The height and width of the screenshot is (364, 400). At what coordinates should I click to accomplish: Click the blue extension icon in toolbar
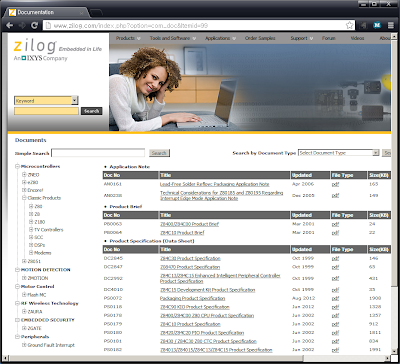pos(377,25)
